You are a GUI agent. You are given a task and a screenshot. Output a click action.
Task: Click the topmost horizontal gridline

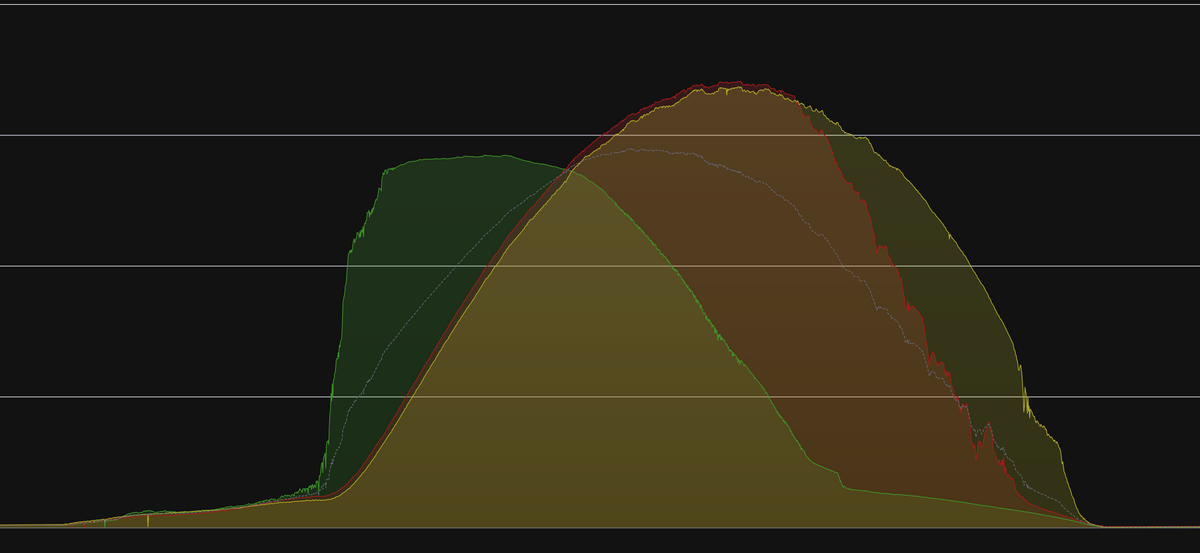[600, 4]
